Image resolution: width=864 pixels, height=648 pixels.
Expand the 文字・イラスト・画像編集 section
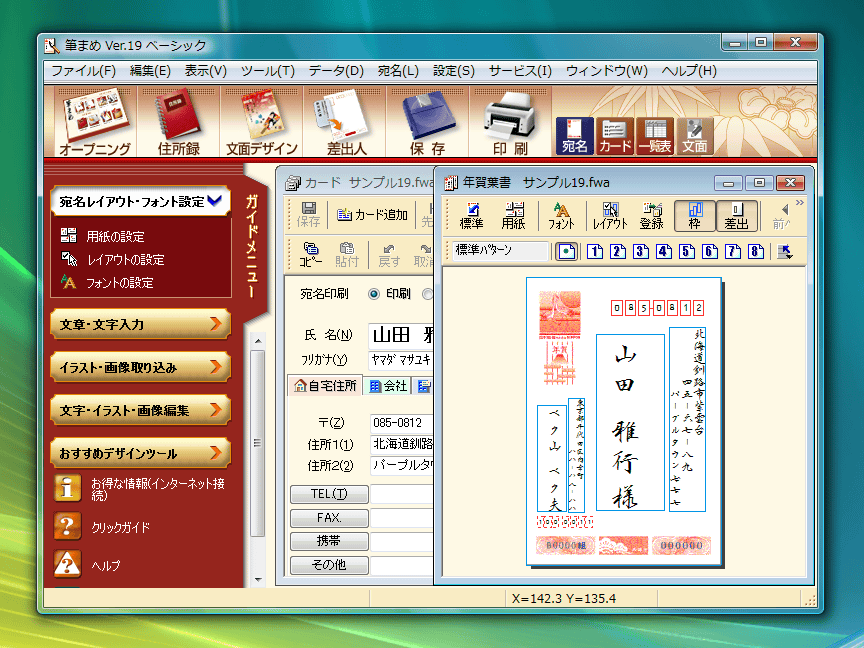141,410
